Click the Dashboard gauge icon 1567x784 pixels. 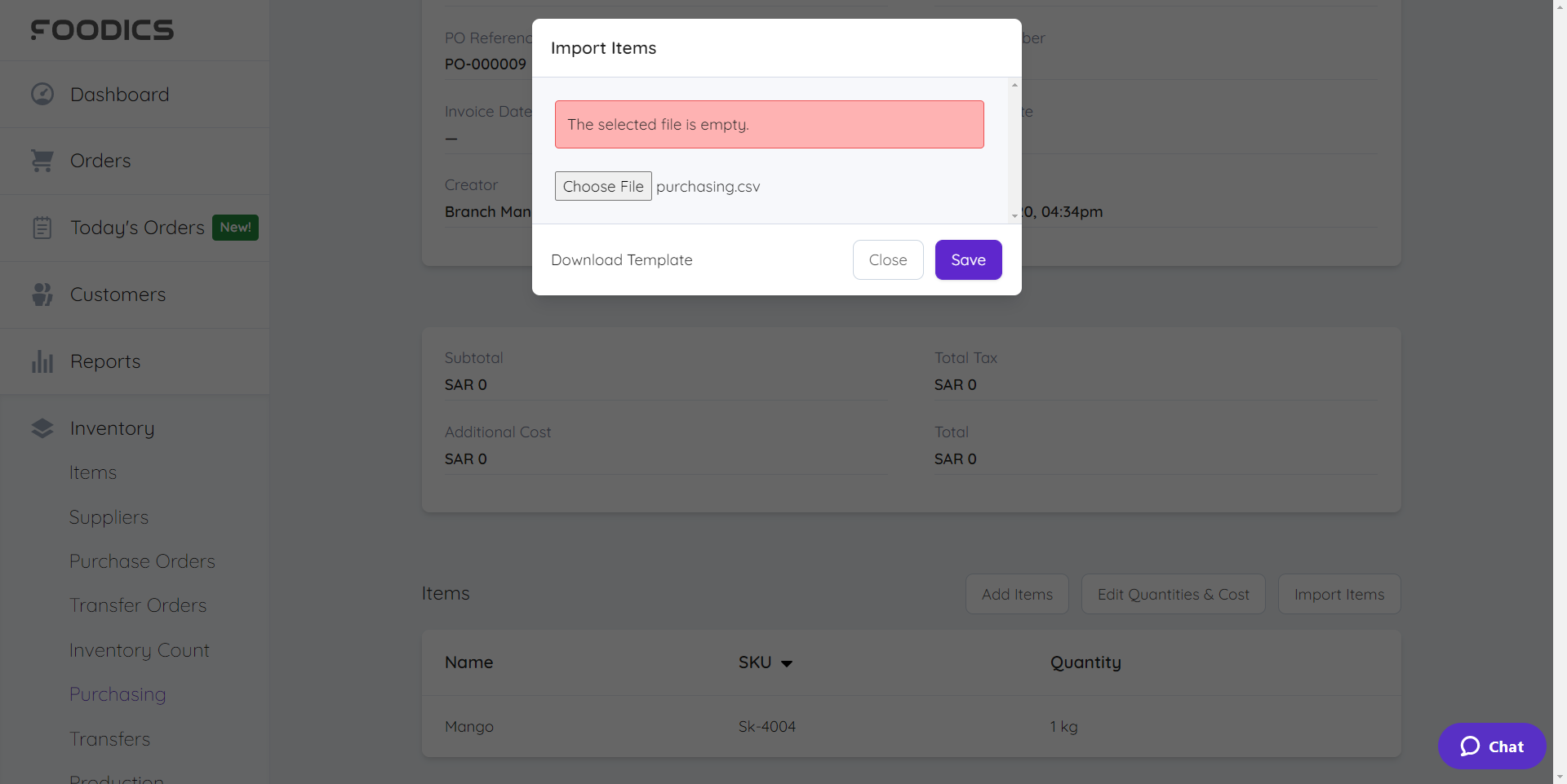pos(42,95)
